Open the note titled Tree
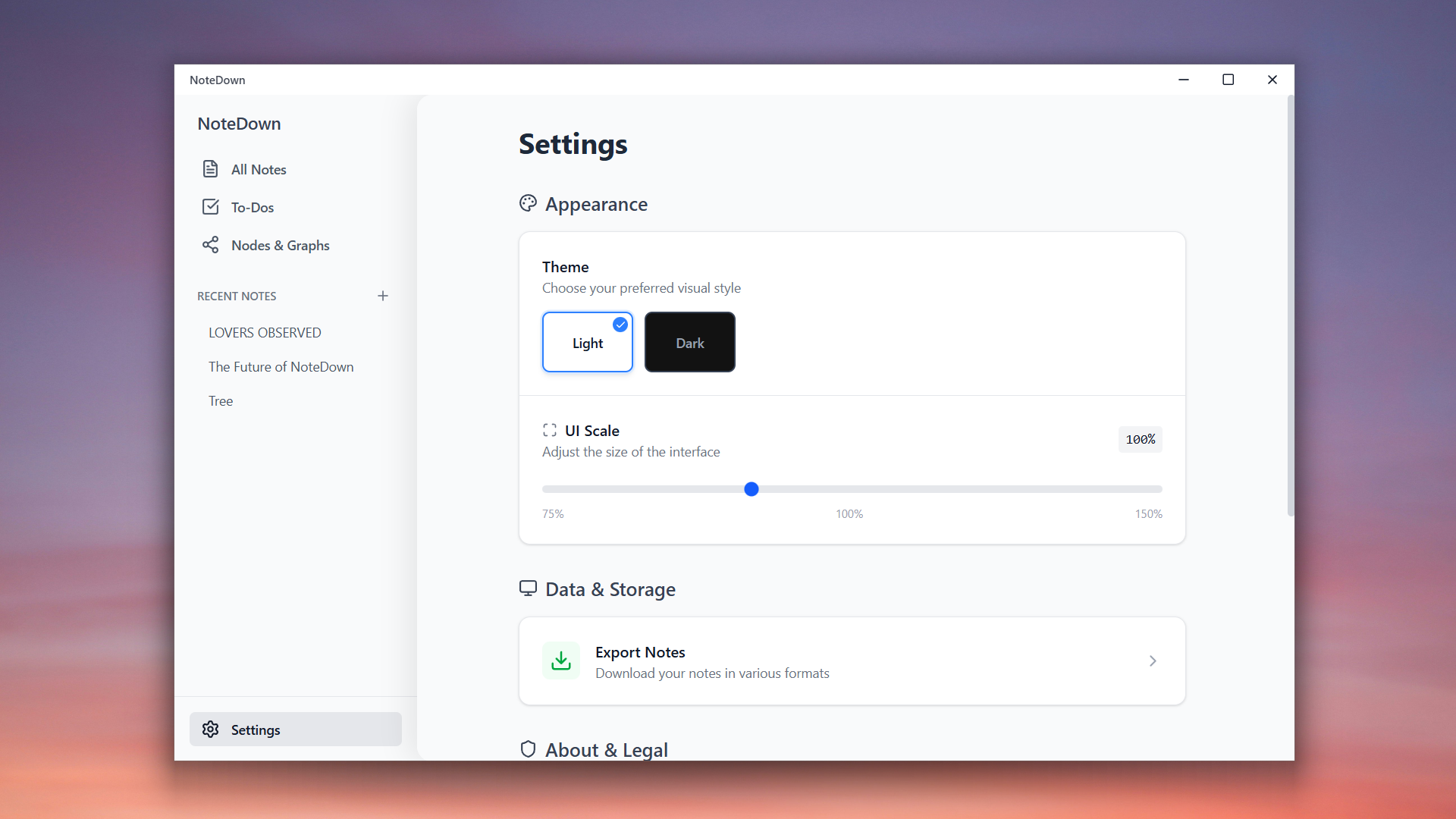Viewport: 1456px width, 819px height. (x=220, y=400)
